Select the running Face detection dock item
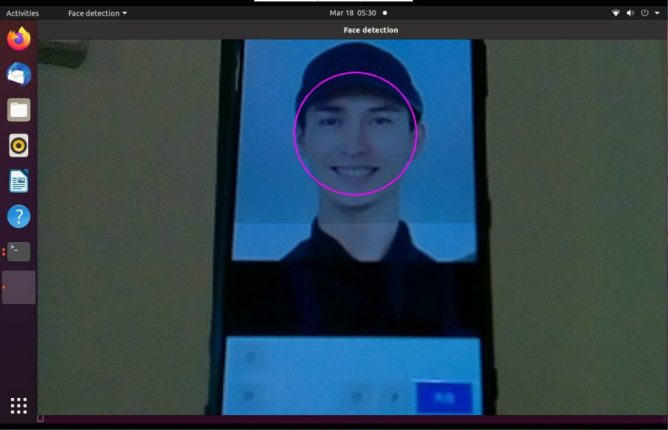 pyautogui.click(x=18, y=287)
